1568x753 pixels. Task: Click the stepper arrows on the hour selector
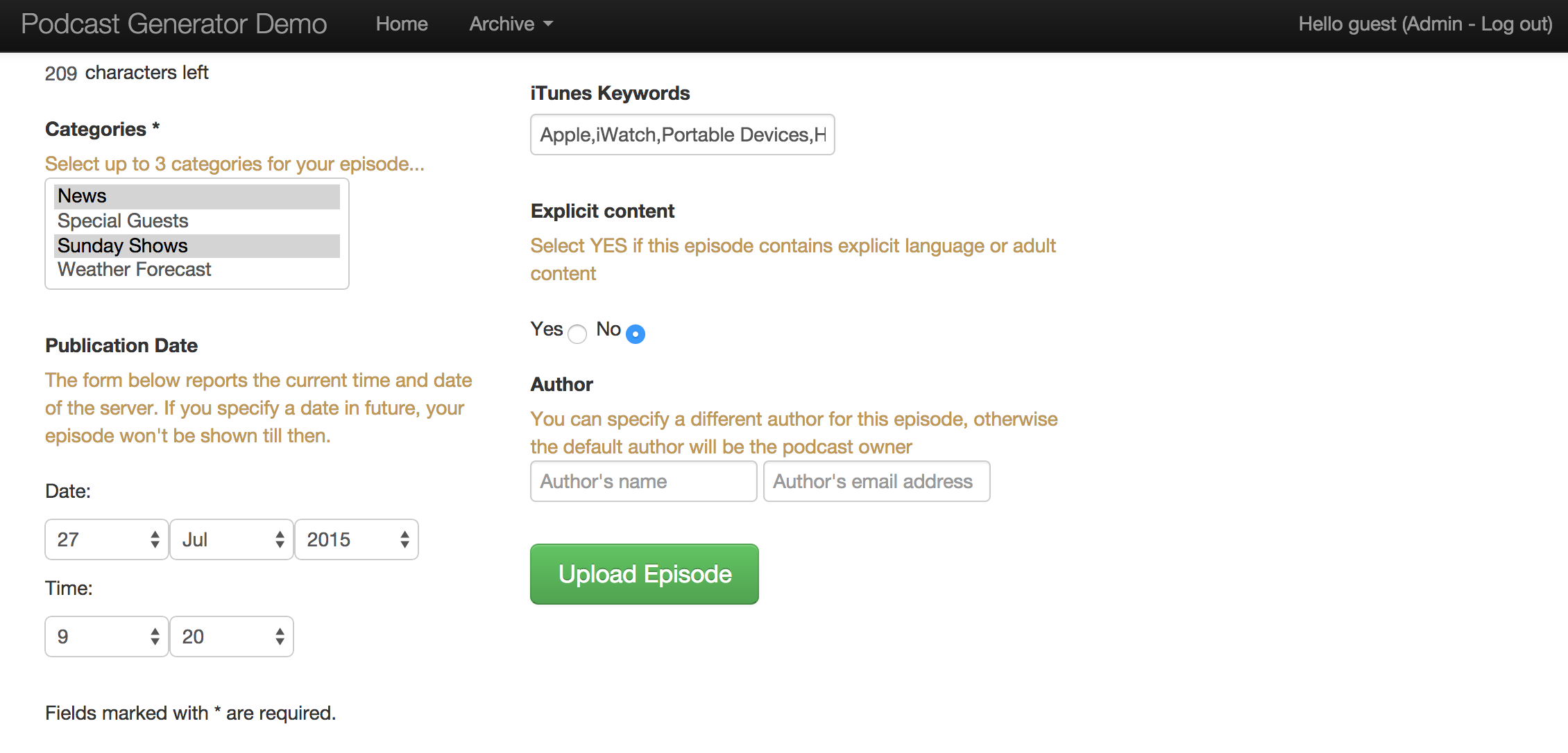tap(155, 636)
